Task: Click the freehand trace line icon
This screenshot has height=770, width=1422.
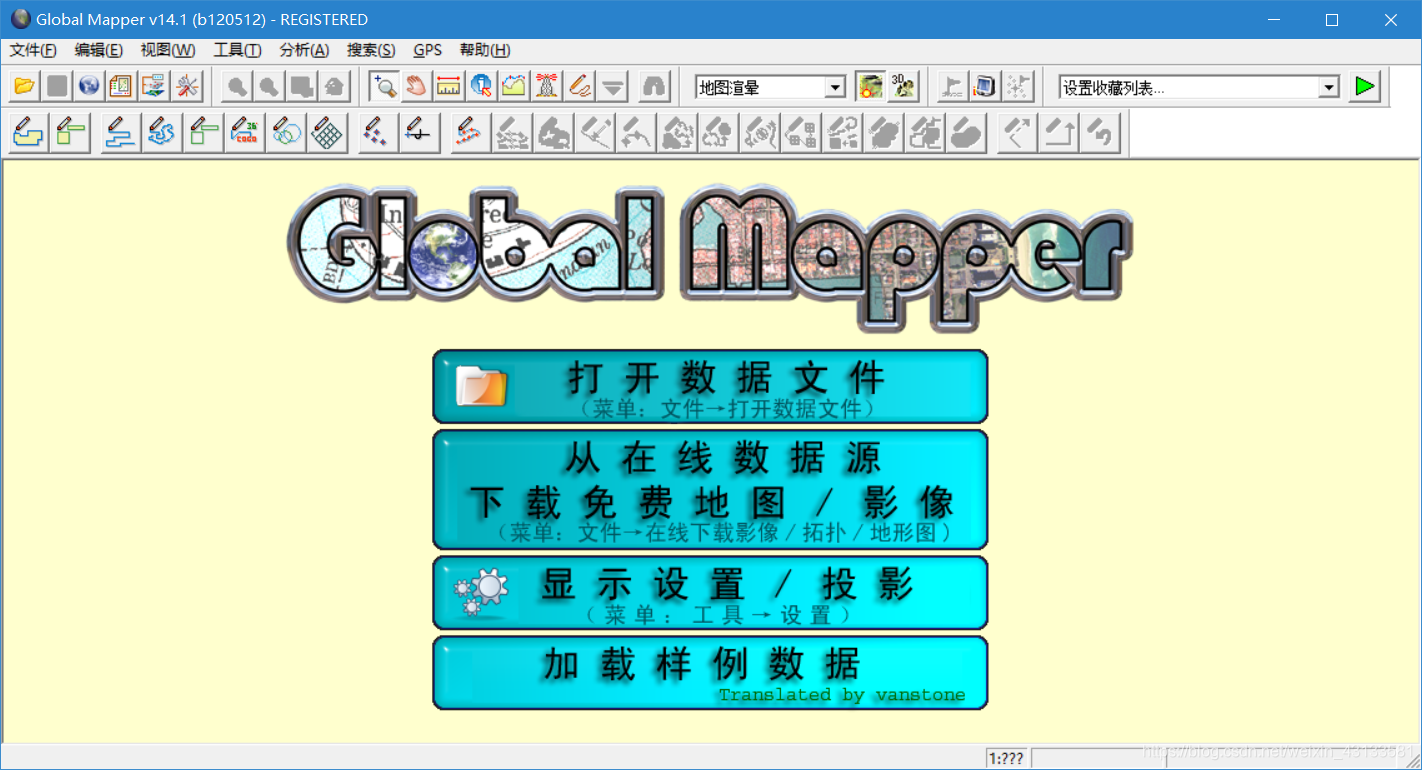Action: point(161,132)
